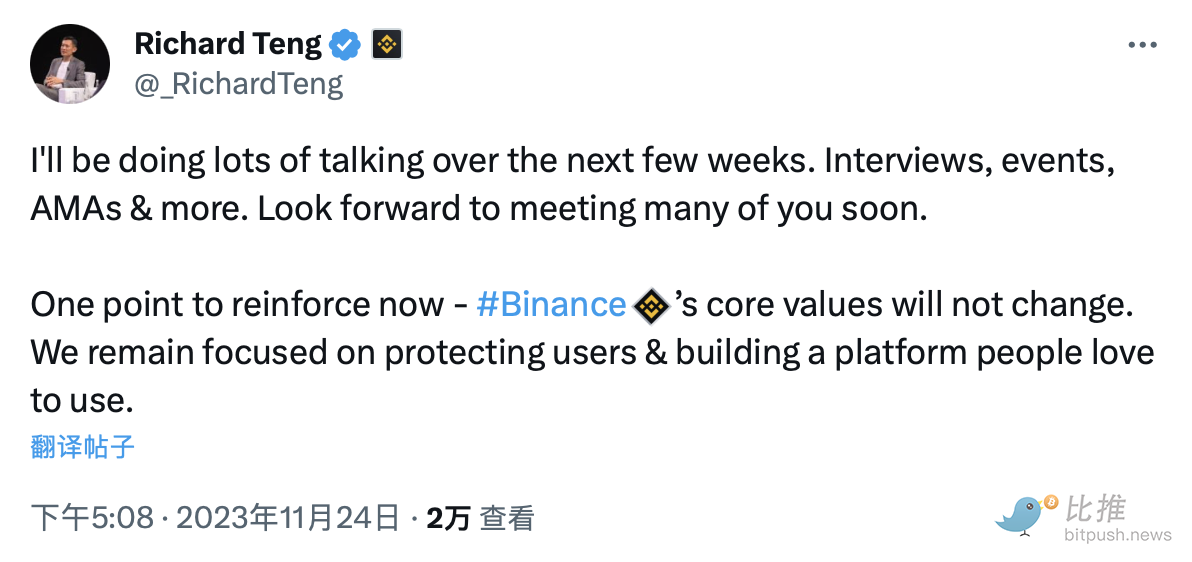Open the Richard Teng display name link
The height and width of the screenshot is (562, 1192).
[228, 44]
